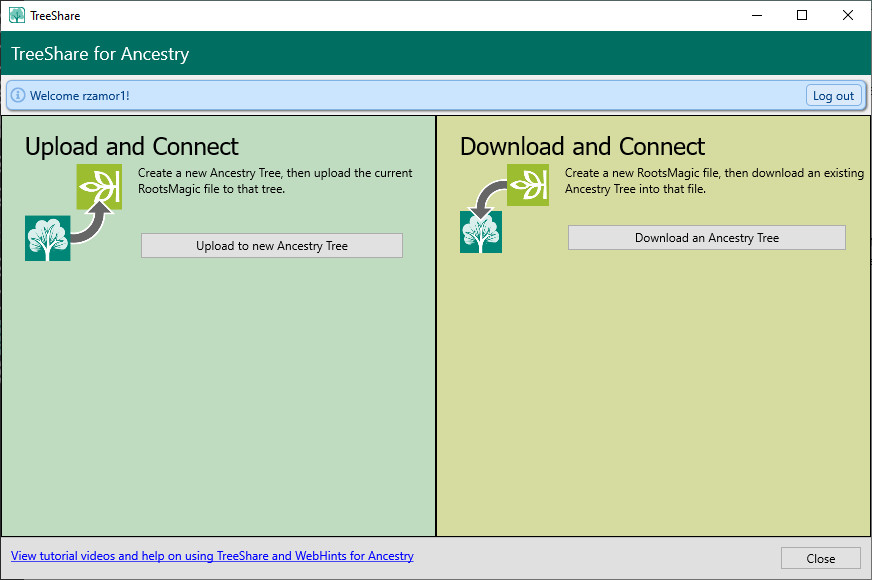Click the Ancestry leaf icon under Upload and Connect
This screenshot has width=872, height=580.
coord(99,187)
